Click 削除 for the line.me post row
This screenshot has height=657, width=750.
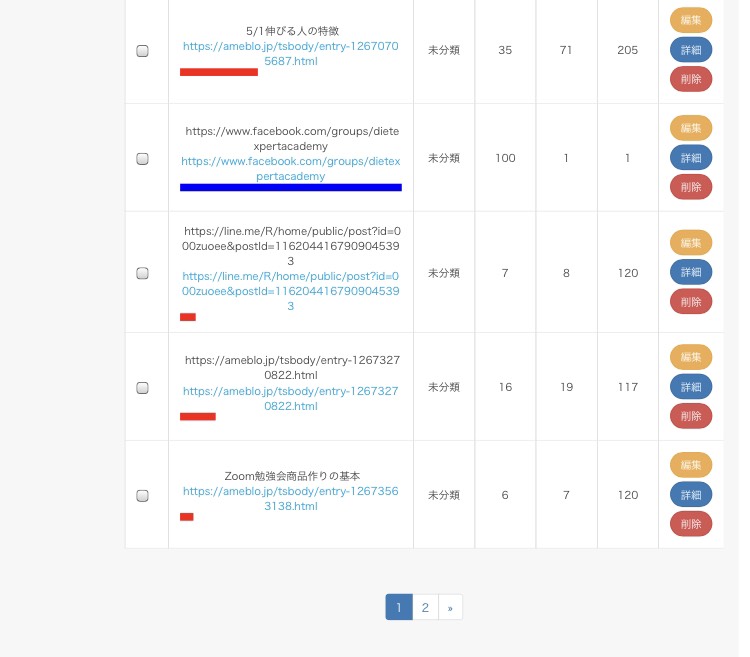(691, 302)
